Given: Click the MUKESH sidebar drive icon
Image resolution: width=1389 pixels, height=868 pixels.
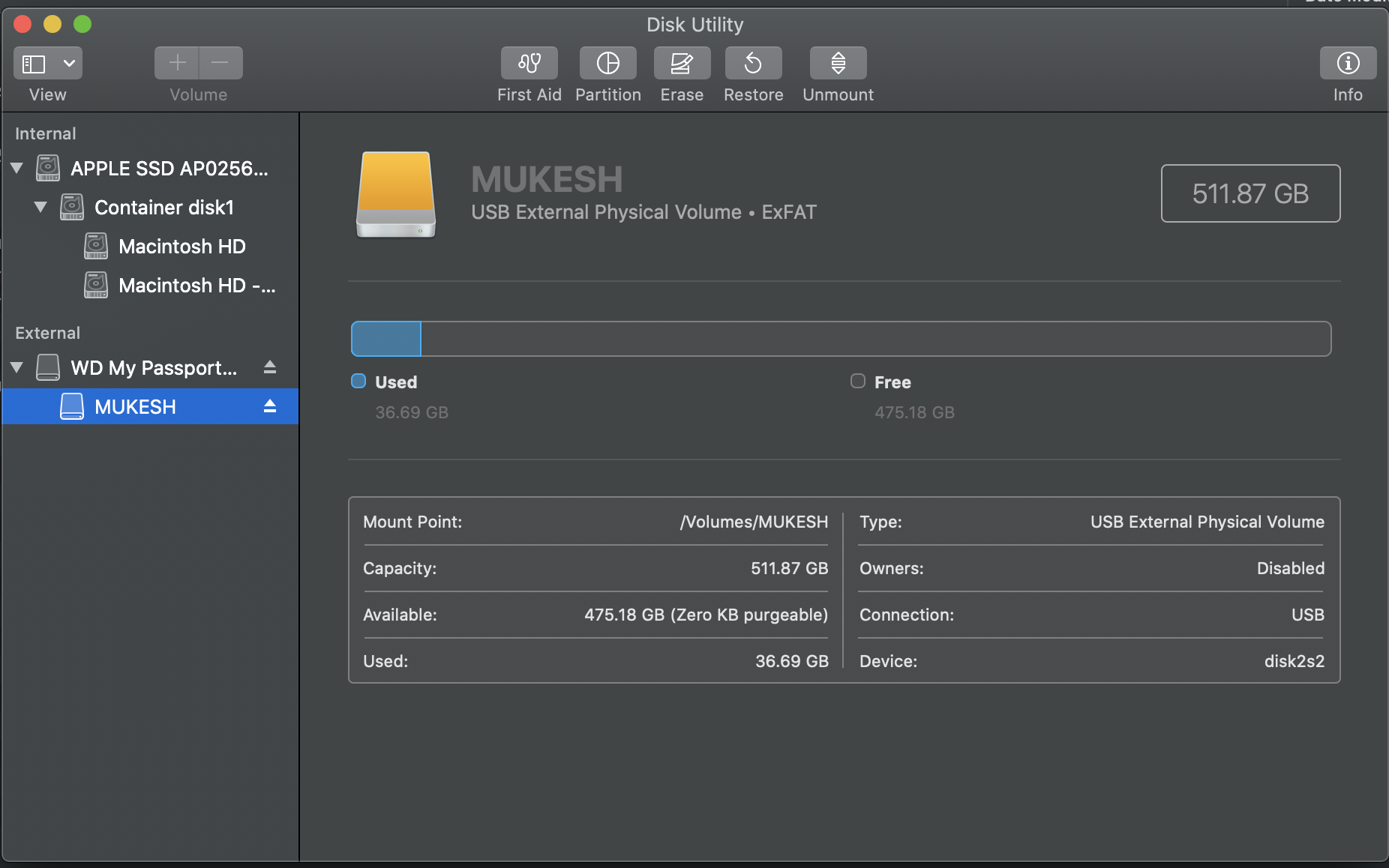Looking at the screenshot, I should pyautogui.click(x=72, y=406).
